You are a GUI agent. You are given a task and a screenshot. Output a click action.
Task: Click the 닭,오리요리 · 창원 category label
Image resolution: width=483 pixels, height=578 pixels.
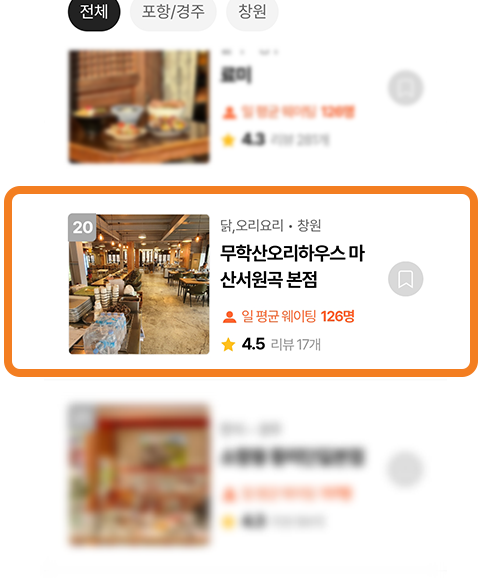point(271,226)
